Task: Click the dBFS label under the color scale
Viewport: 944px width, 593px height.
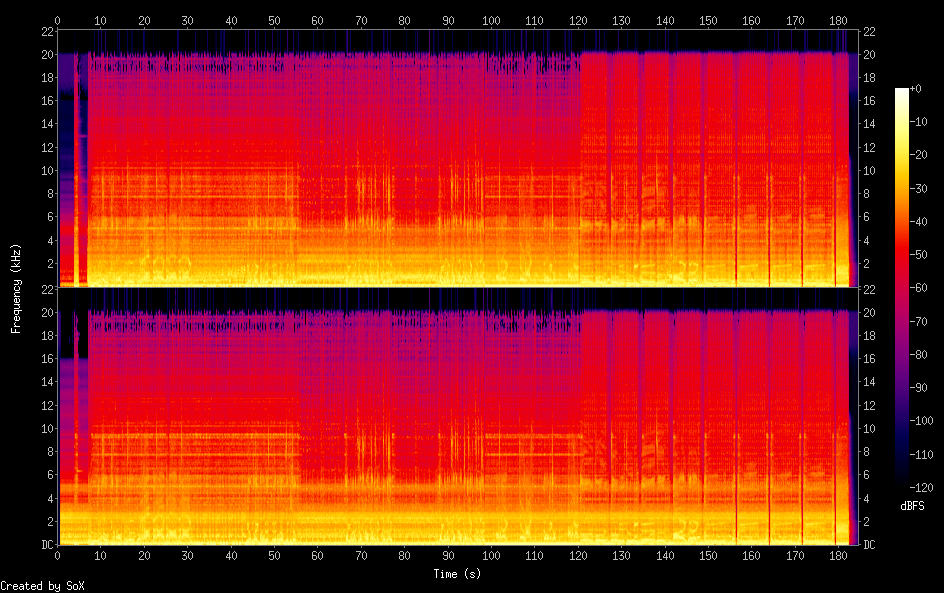Action: 911,507
